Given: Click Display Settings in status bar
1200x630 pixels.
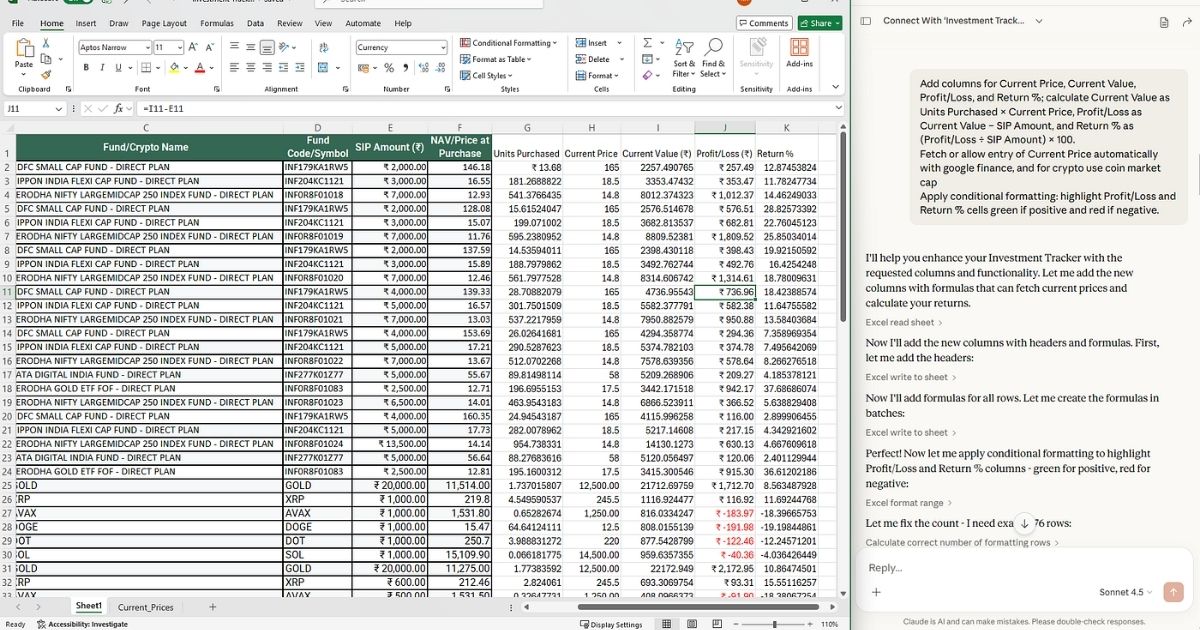Looking at the screenshot, I should coord(610,624).
